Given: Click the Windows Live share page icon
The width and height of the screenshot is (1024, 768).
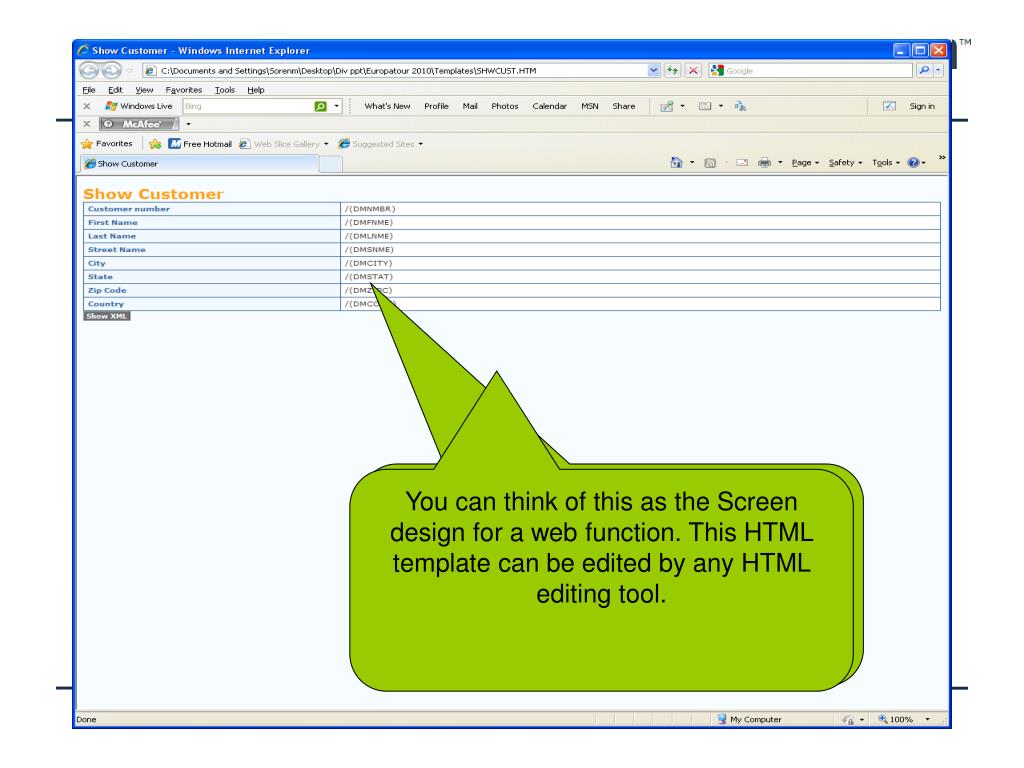Looking at the screenshot, I should (666, 106).
